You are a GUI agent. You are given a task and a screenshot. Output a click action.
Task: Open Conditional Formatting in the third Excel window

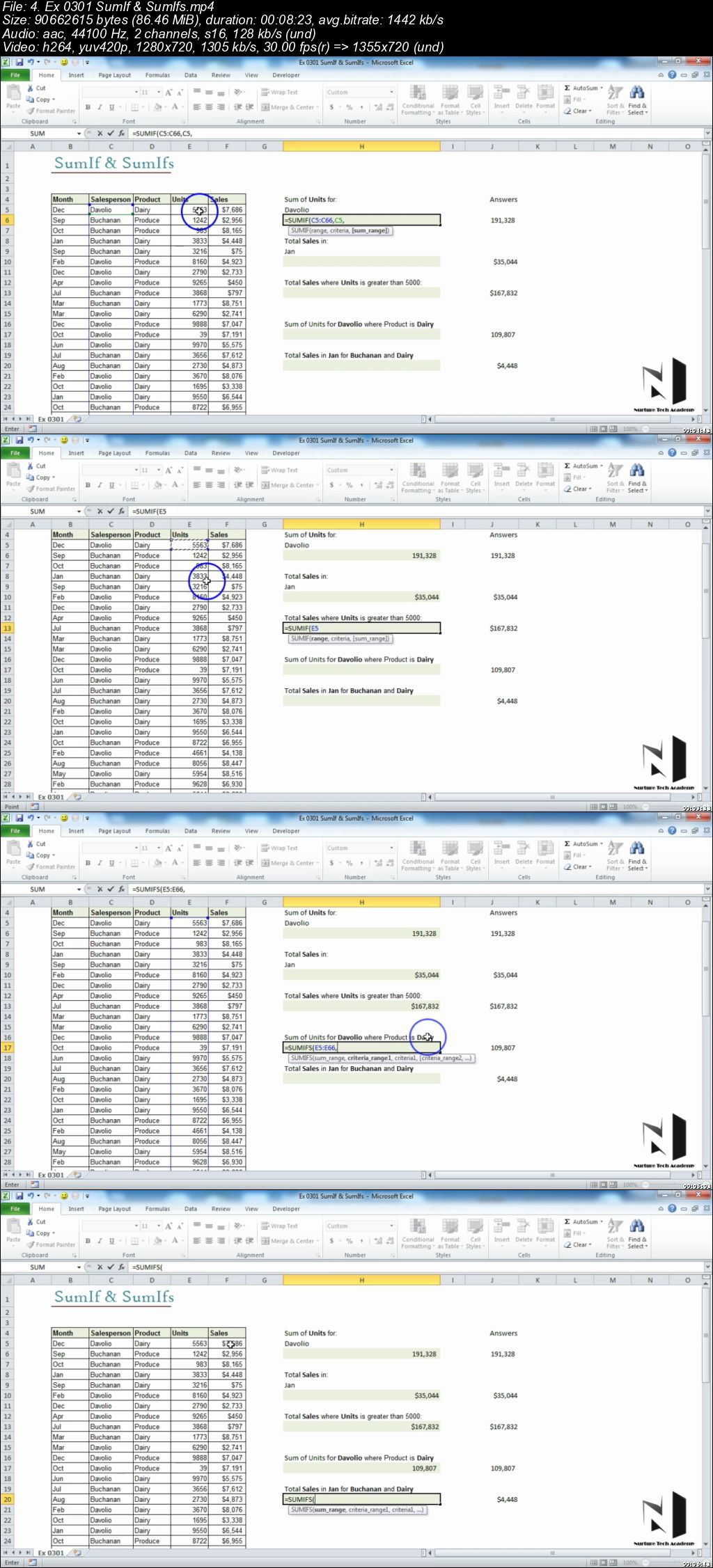[418, 854]
